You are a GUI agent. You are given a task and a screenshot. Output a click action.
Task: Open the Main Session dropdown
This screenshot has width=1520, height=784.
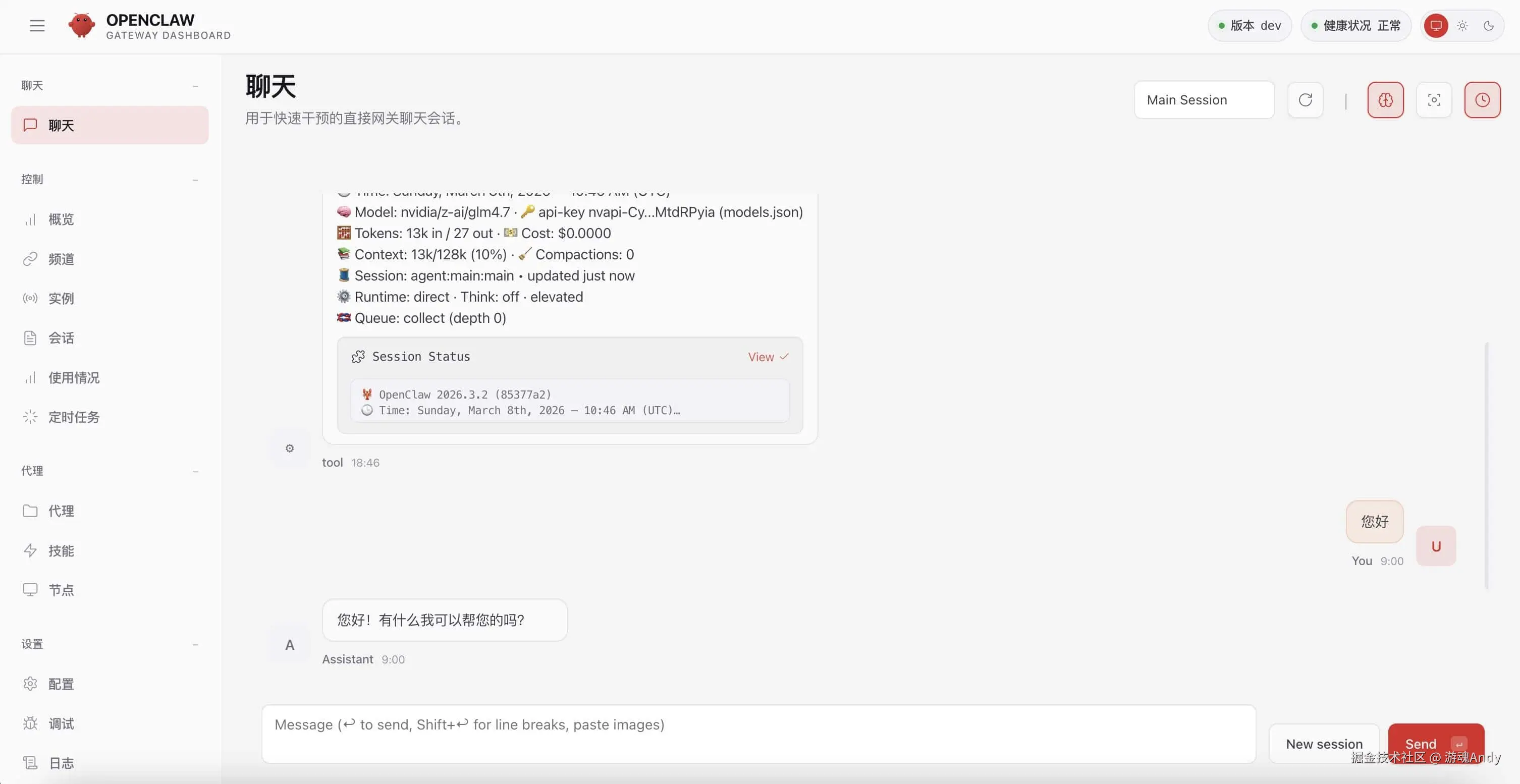pos(1204,100)
